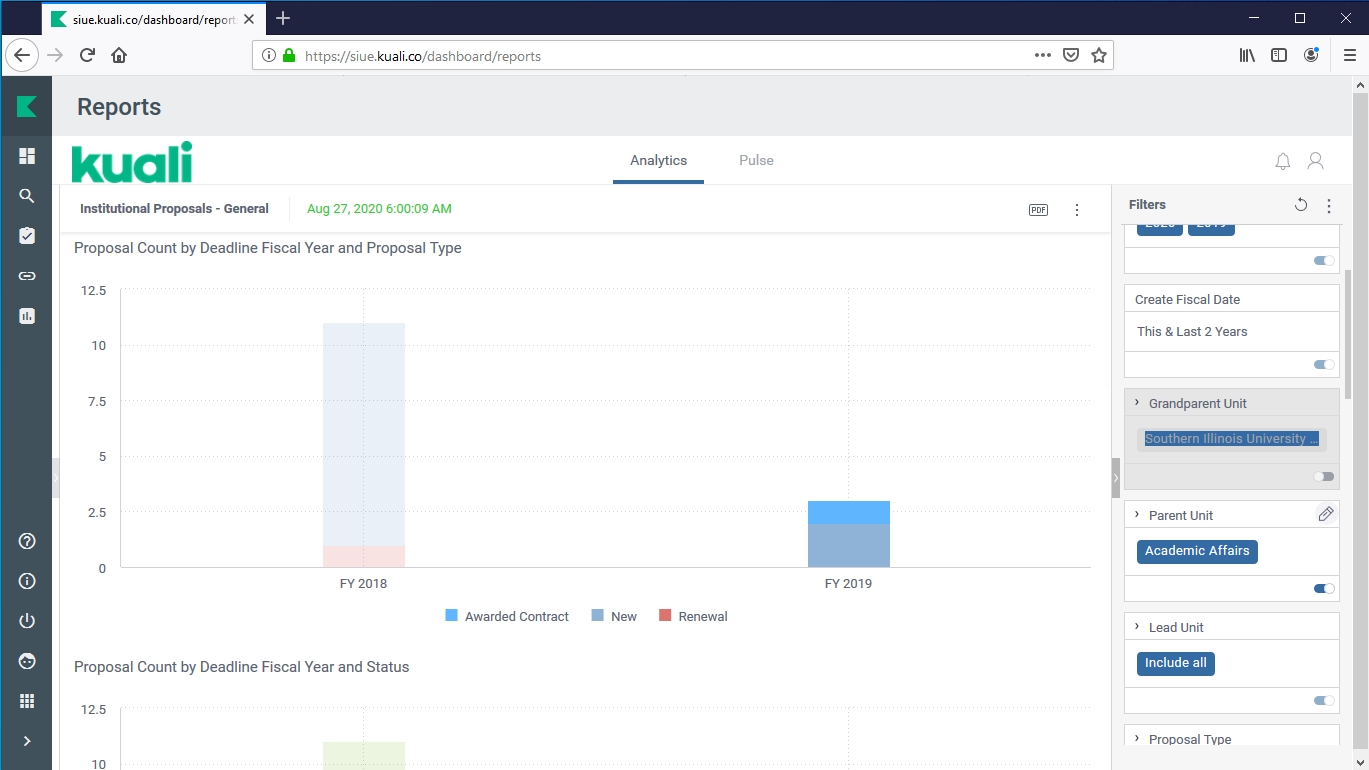This screenshot has height=770, width=1369.
Task: Open the search icon in left sidebar
Action: pyautogui.click(x=27, y=196)
